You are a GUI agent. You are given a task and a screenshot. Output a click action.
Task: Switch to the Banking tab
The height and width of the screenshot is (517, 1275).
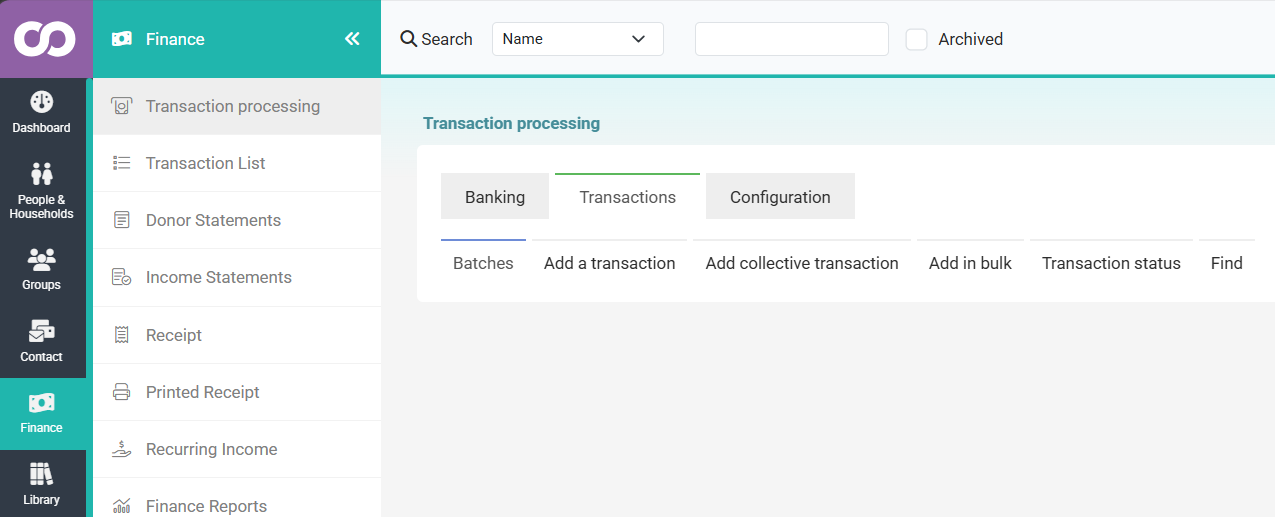click(x=495, y=197)
